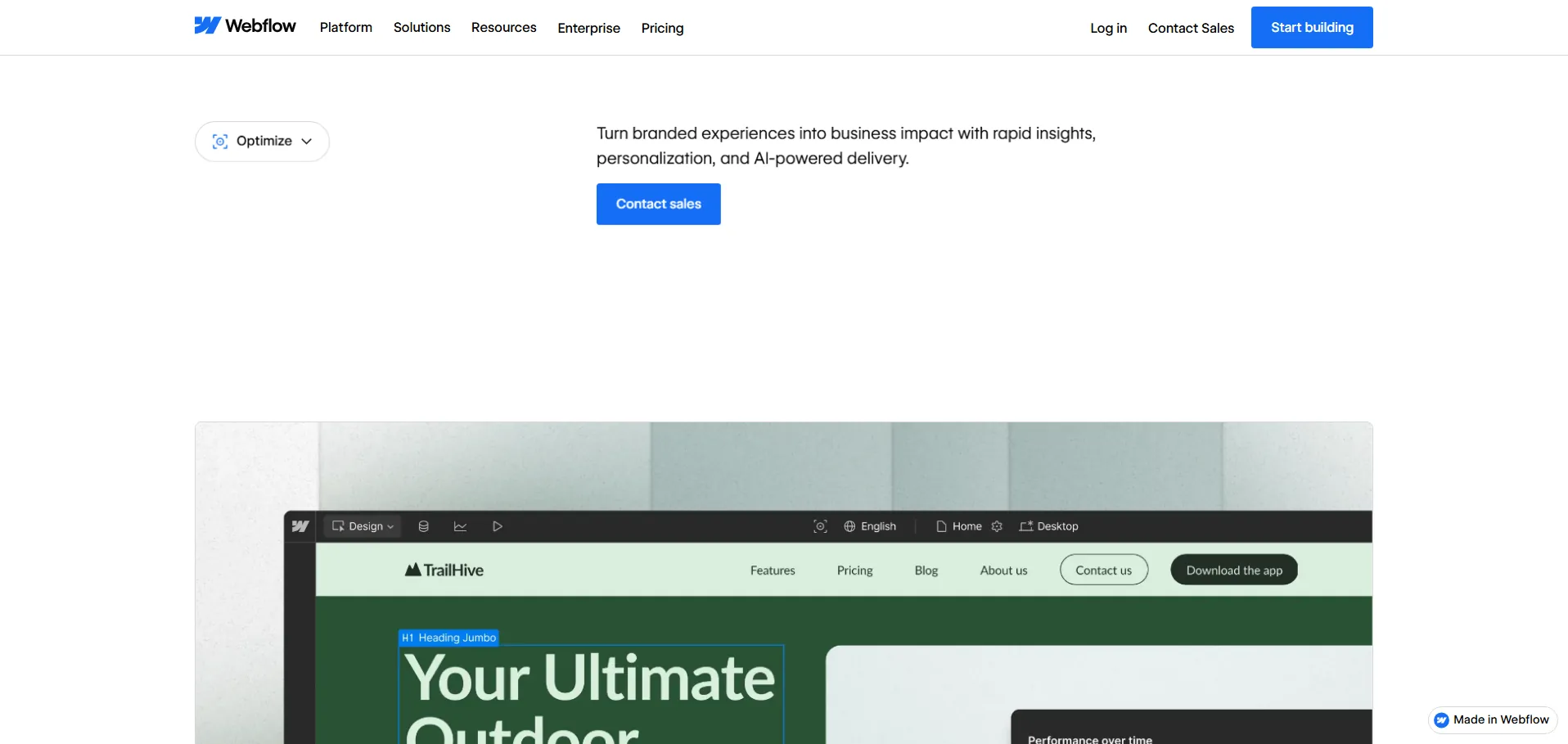This screenshot has width=1568, height=744.
Task: Click the TrailHive mountain logo
Action: 444,570
